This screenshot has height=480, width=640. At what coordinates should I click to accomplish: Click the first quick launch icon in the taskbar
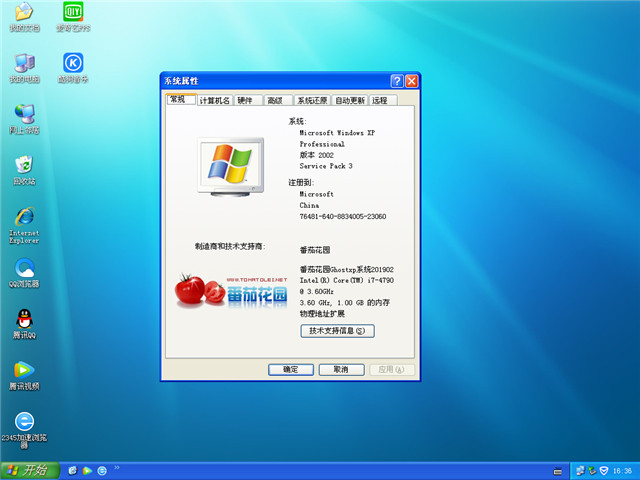coord(73,471)
